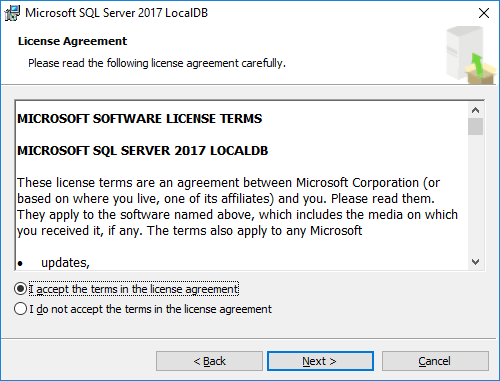Screen dimensions: 500x381
Task: Proceed with the Next button
Action: coord(320,361)
